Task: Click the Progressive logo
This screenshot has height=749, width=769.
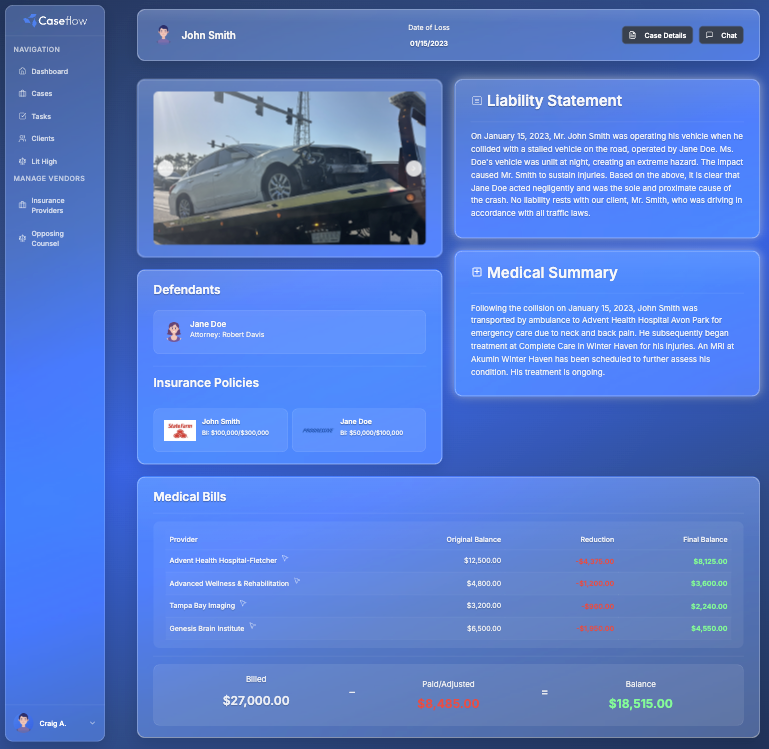Action: [x=318, y=430]
